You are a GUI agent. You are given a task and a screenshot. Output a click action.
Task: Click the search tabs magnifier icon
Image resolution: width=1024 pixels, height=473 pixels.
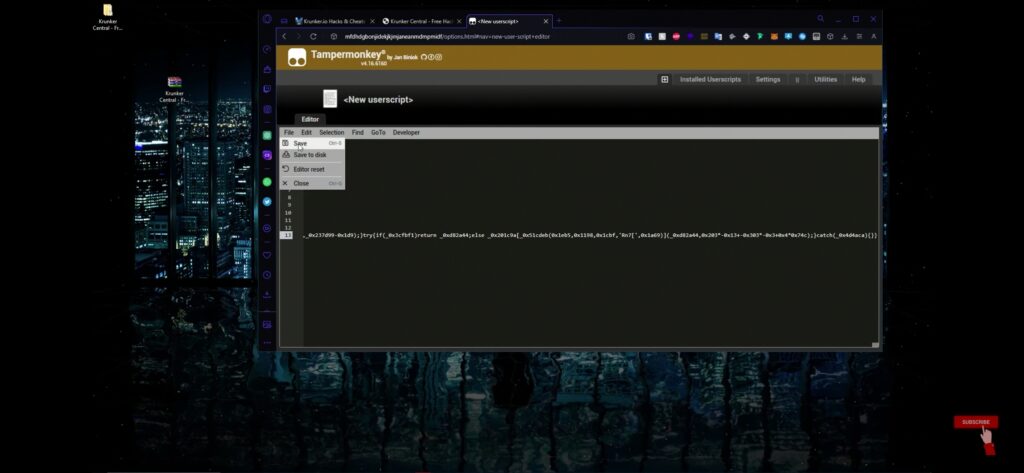pos(821,19)
